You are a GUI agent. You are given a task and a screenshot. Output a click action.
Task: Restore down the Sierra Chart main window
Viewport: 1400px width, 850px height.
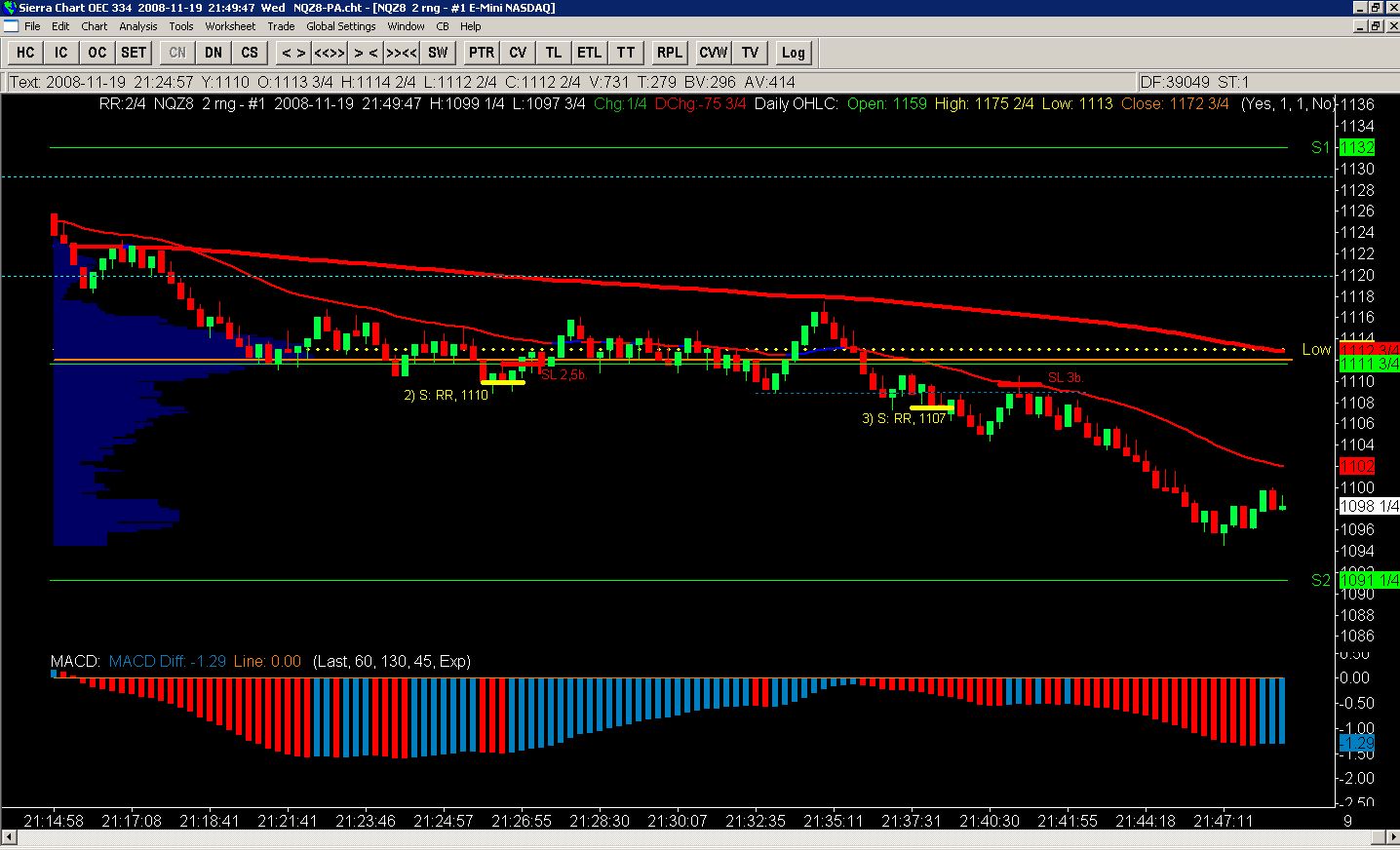(1375, 8)
